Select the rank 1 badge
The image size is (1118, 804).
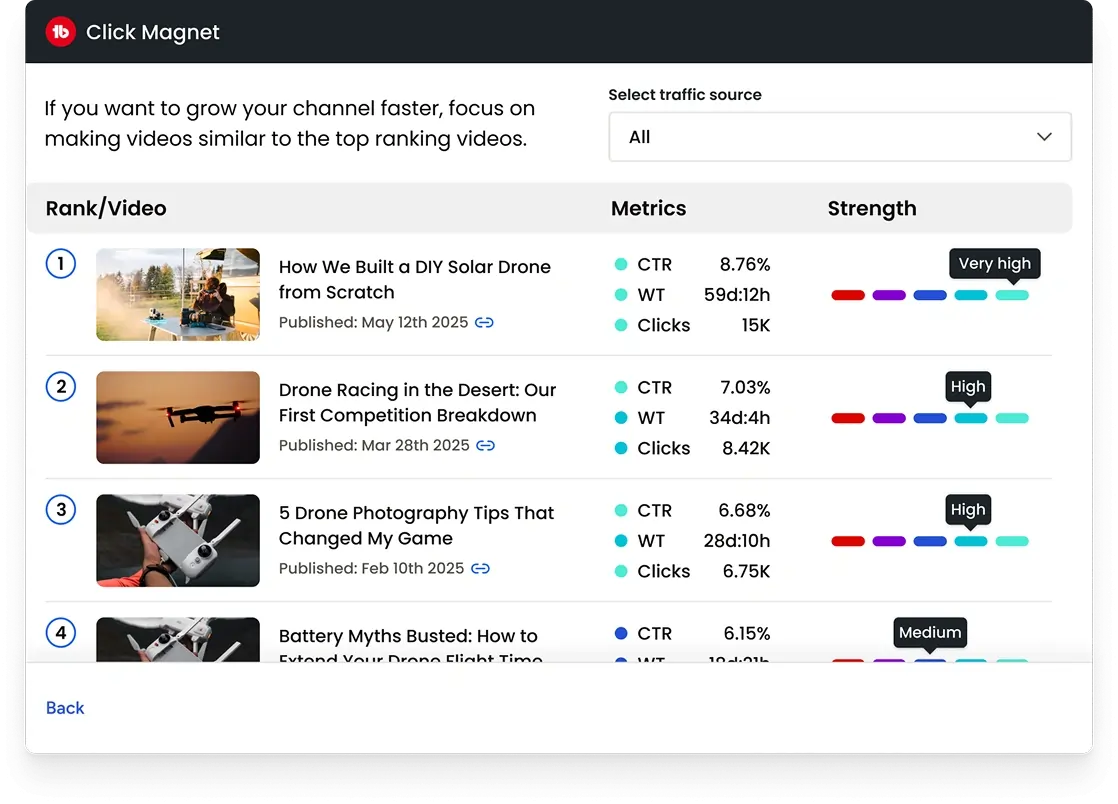(x=61, y=263)
